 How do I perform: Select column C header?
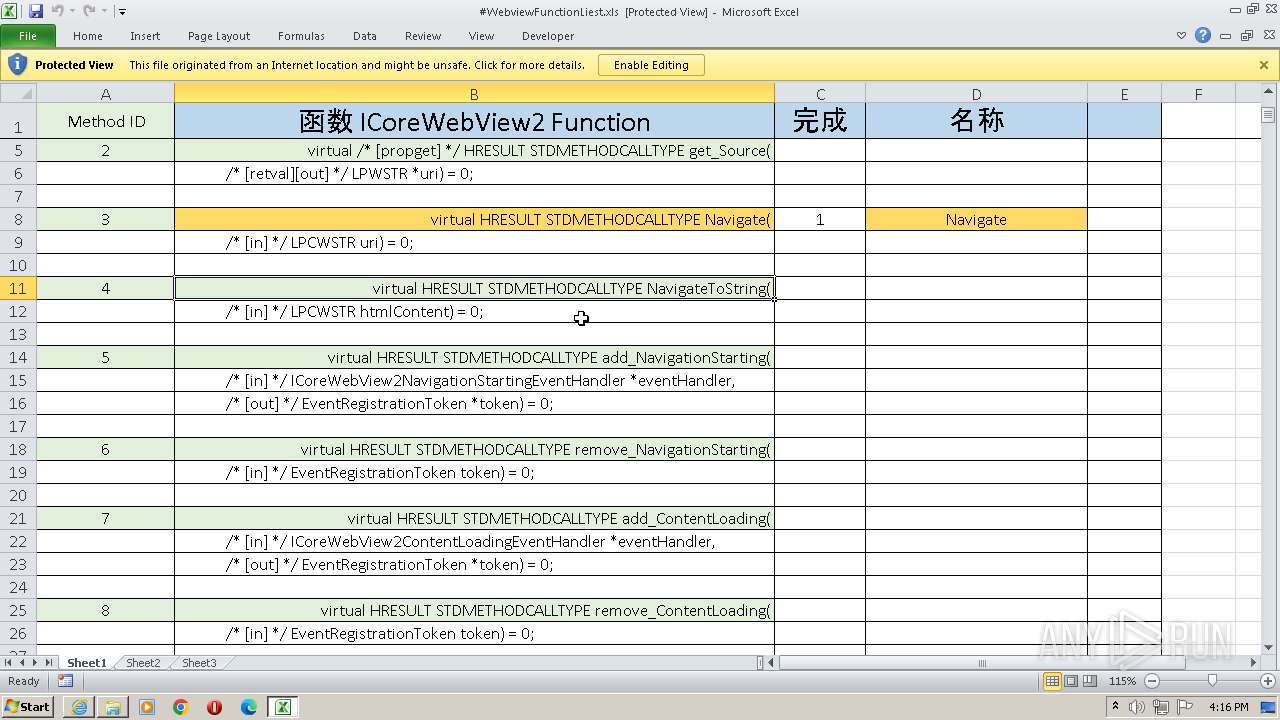point(820,94)
